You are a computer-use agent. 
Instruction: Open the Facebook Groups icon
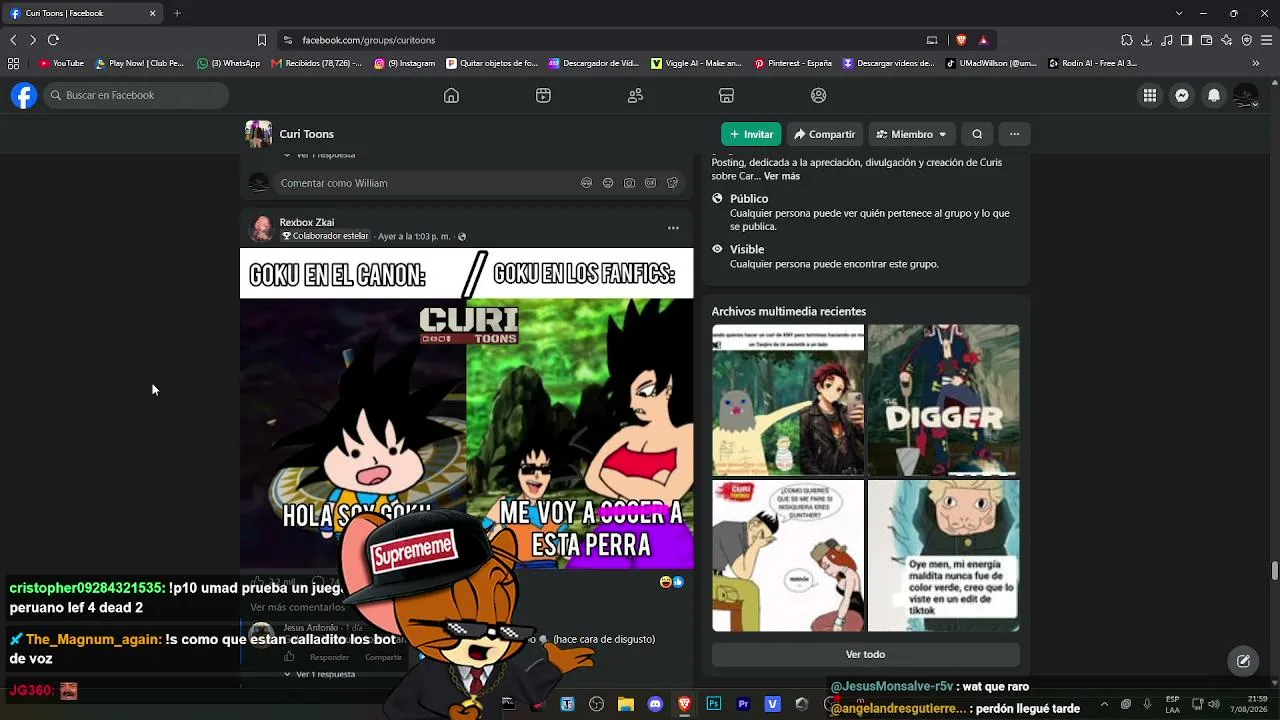pos(819,95)
